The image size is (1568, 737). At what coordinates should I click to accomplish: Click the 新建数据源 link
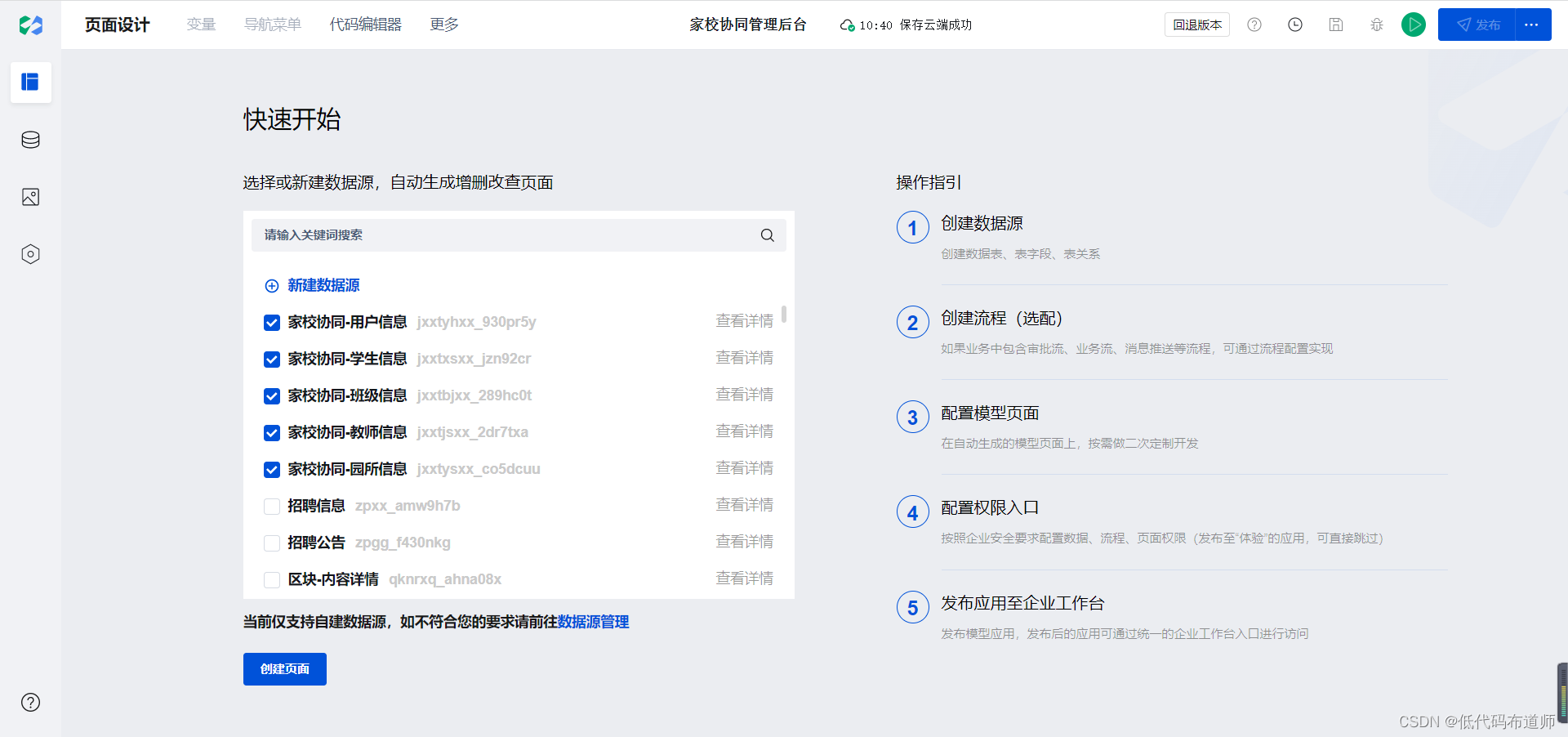[x=323, y=285]
